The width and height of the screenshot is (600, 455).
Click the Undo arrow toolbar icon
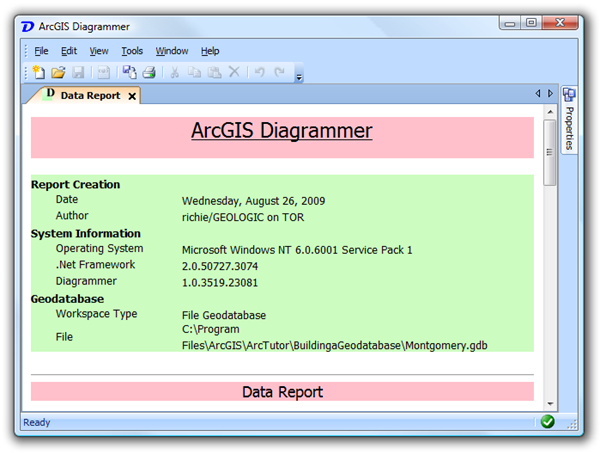[x=260, y=72]
